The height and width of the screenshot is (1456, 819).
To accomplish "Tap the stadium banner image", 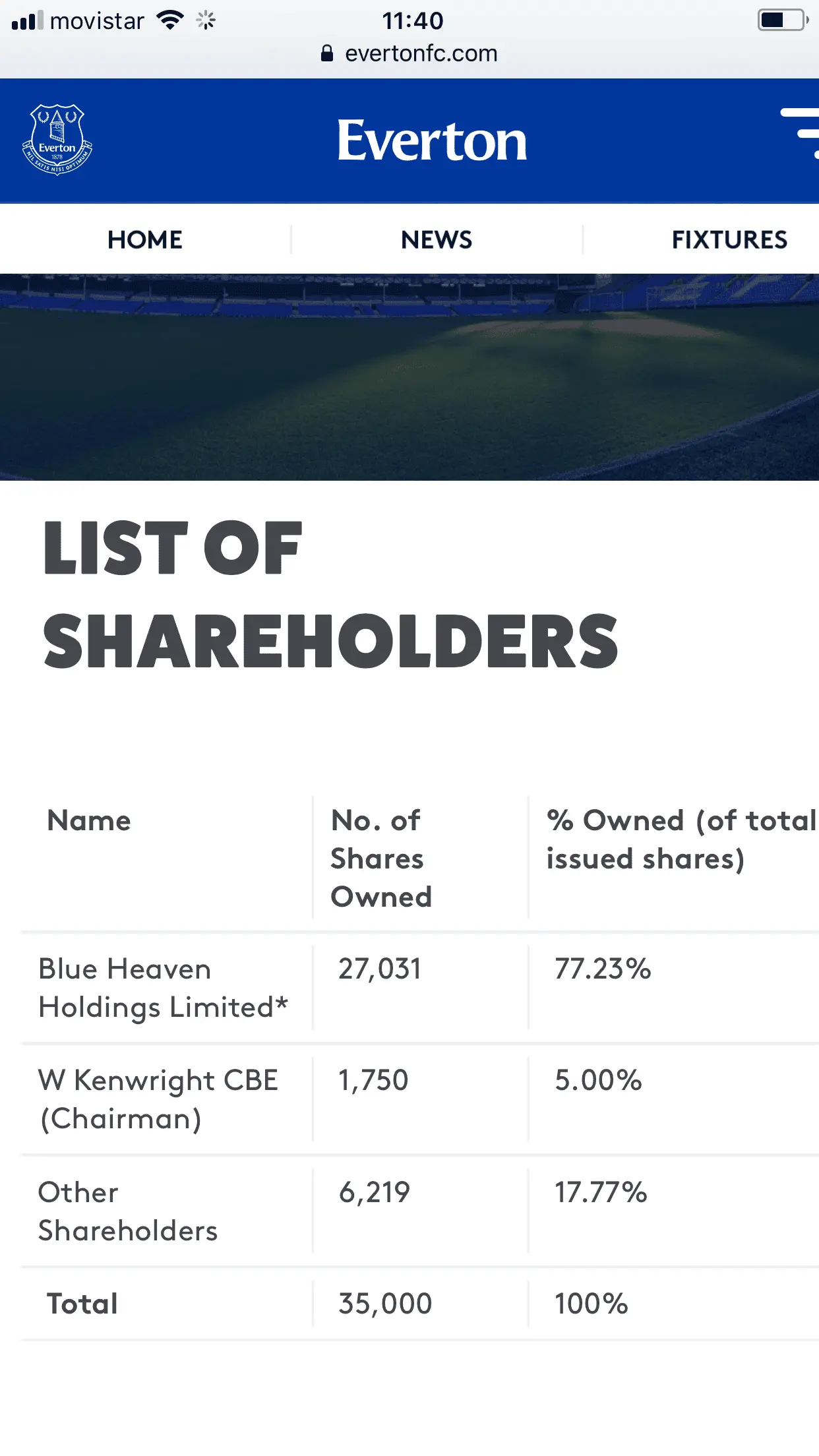I will point(409,377).
